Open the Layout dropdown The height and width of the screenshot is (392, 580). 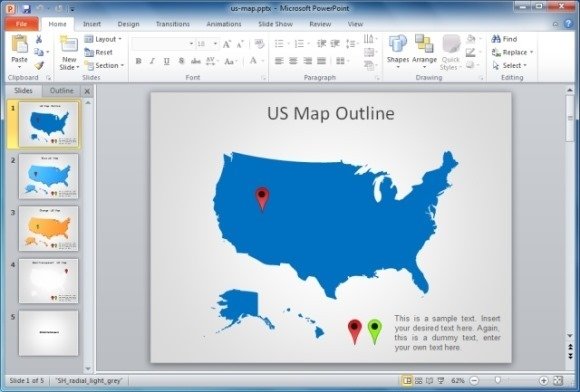pos(103,39)
